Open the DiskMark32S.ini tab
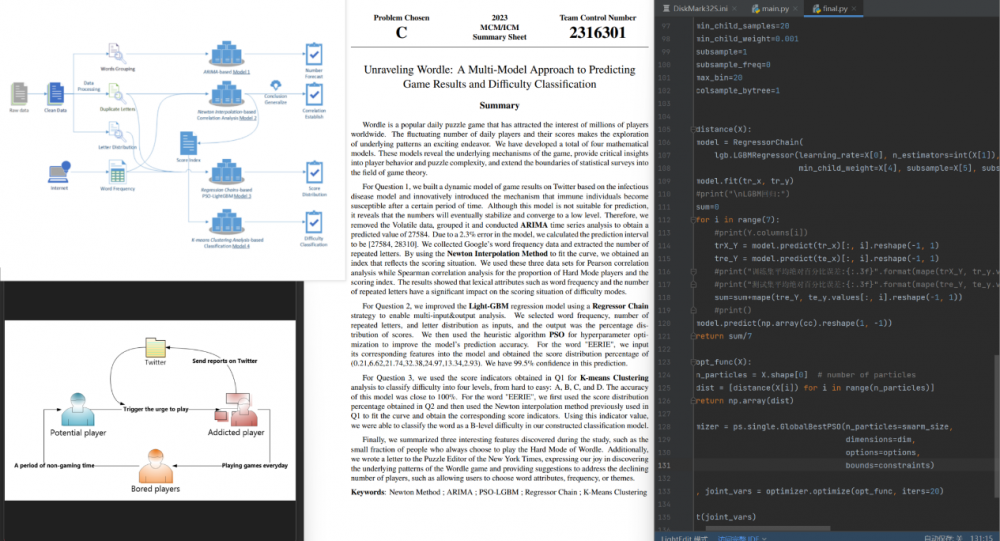The height and width of the screenshot is (541, 1000). (x=700, y=8)
